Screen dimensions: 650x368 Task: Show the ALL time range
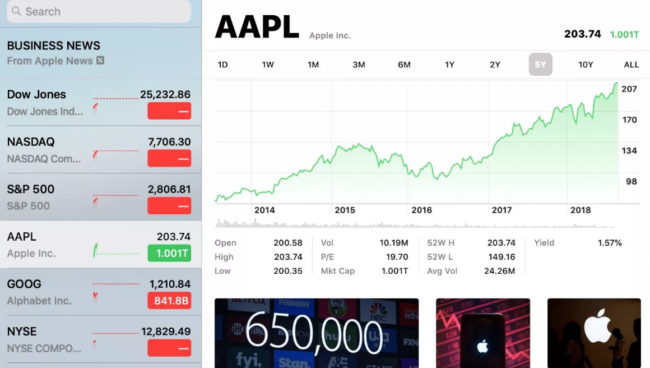click(x=631, y=65)
